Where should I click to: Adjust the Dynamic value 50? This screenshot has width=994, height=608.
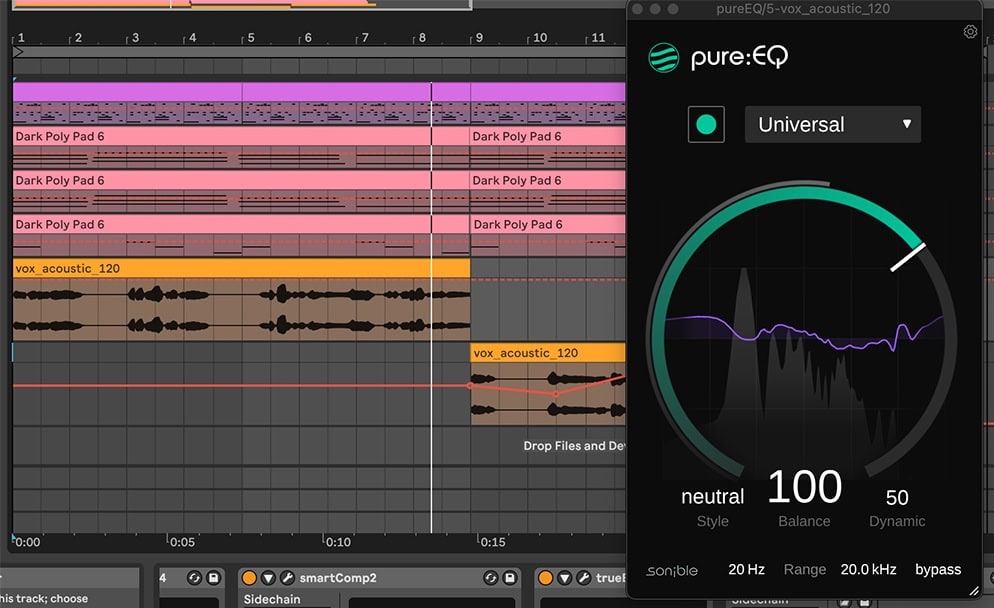(x=897, y=498)
